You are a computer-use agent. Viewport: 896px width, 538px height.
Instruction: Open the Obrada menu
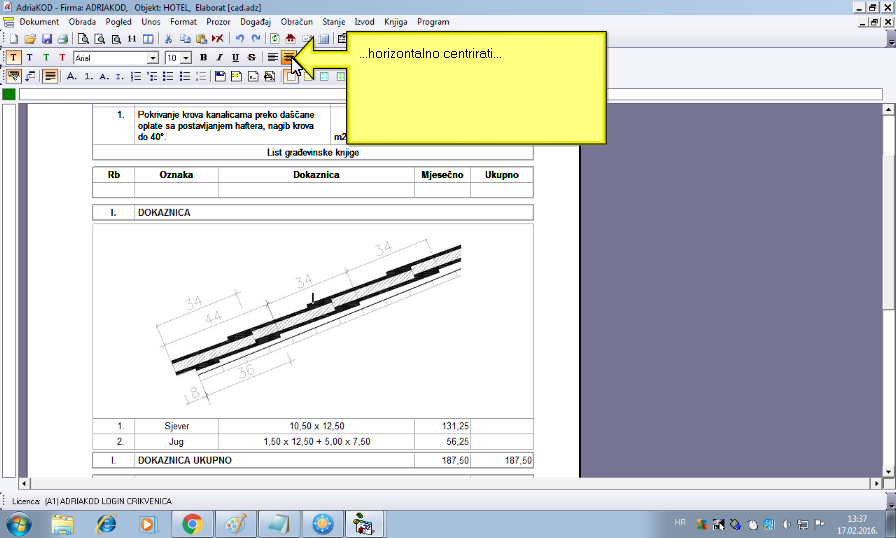coord(82,22)
